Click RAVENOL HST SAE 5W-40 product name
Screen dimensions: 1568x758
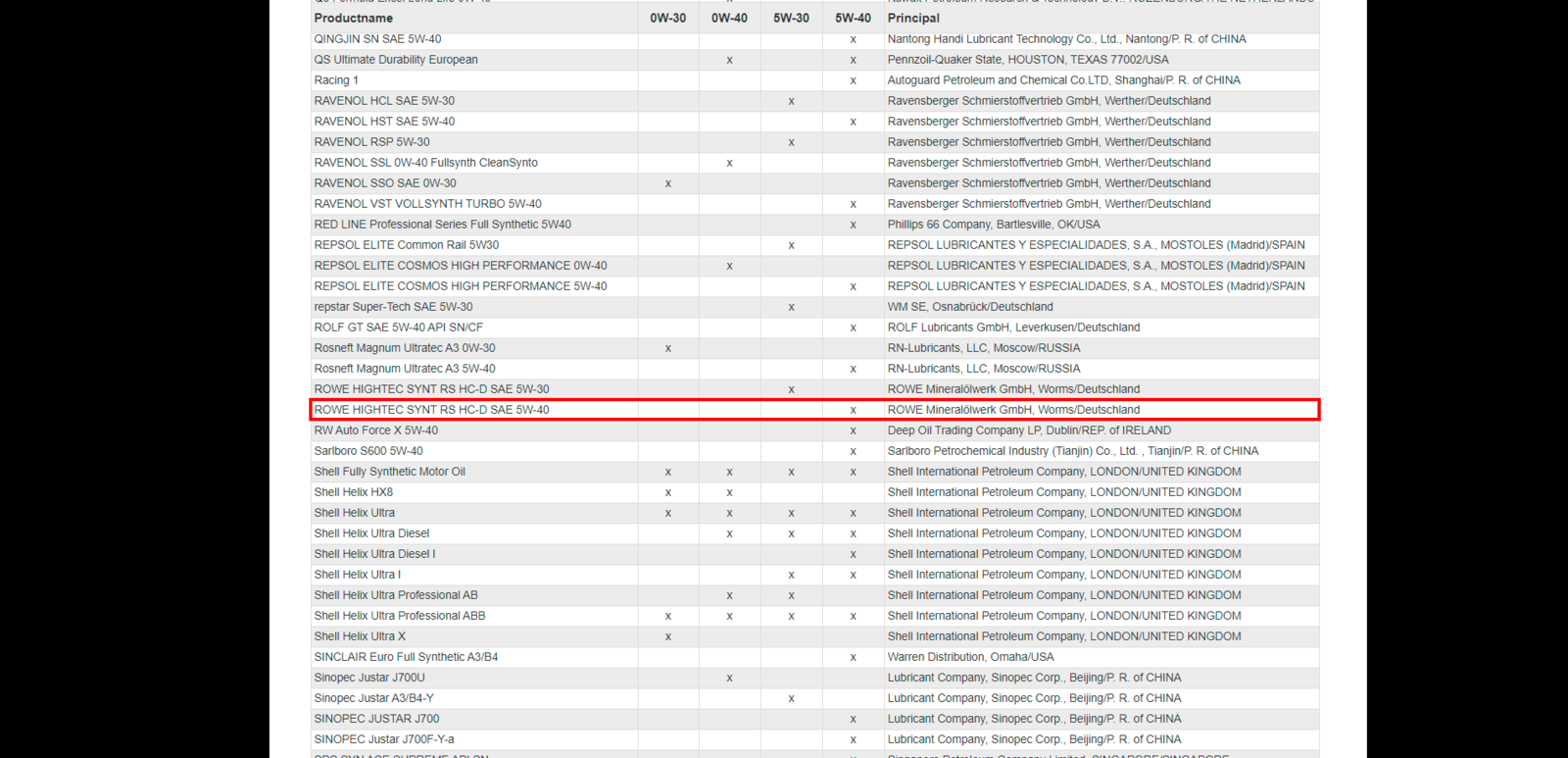click(384, 122)
